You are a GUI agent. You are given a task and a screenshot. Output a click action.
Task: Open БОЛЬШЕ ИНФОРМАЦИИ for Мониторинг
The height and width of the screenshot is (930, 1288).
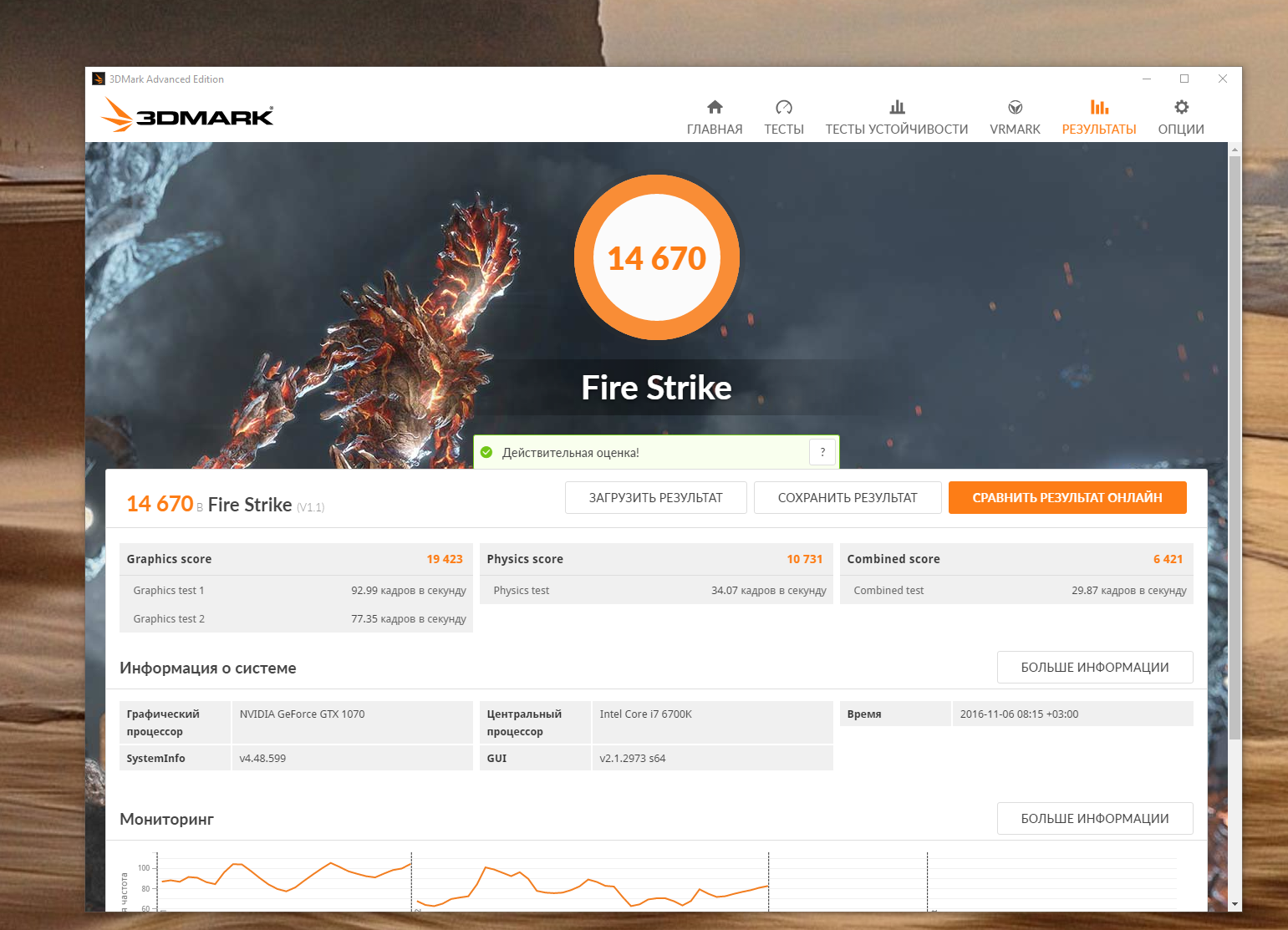[1095, 819]
